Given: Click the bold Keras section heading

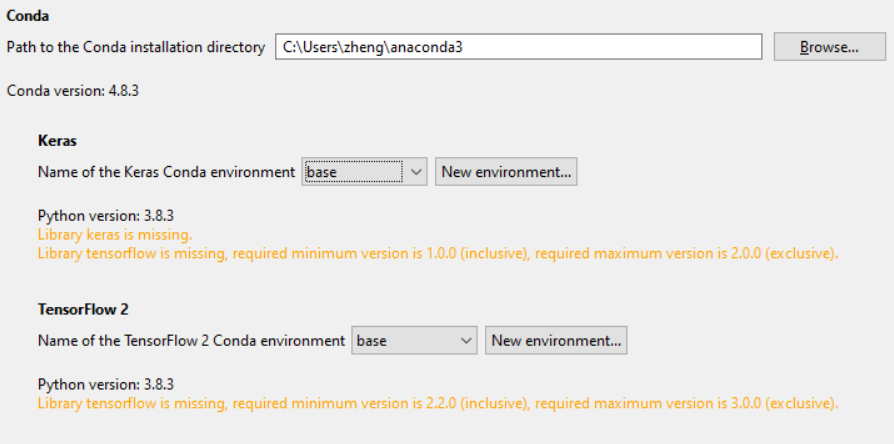Looking at the screenshot, I should click(57, 141).
